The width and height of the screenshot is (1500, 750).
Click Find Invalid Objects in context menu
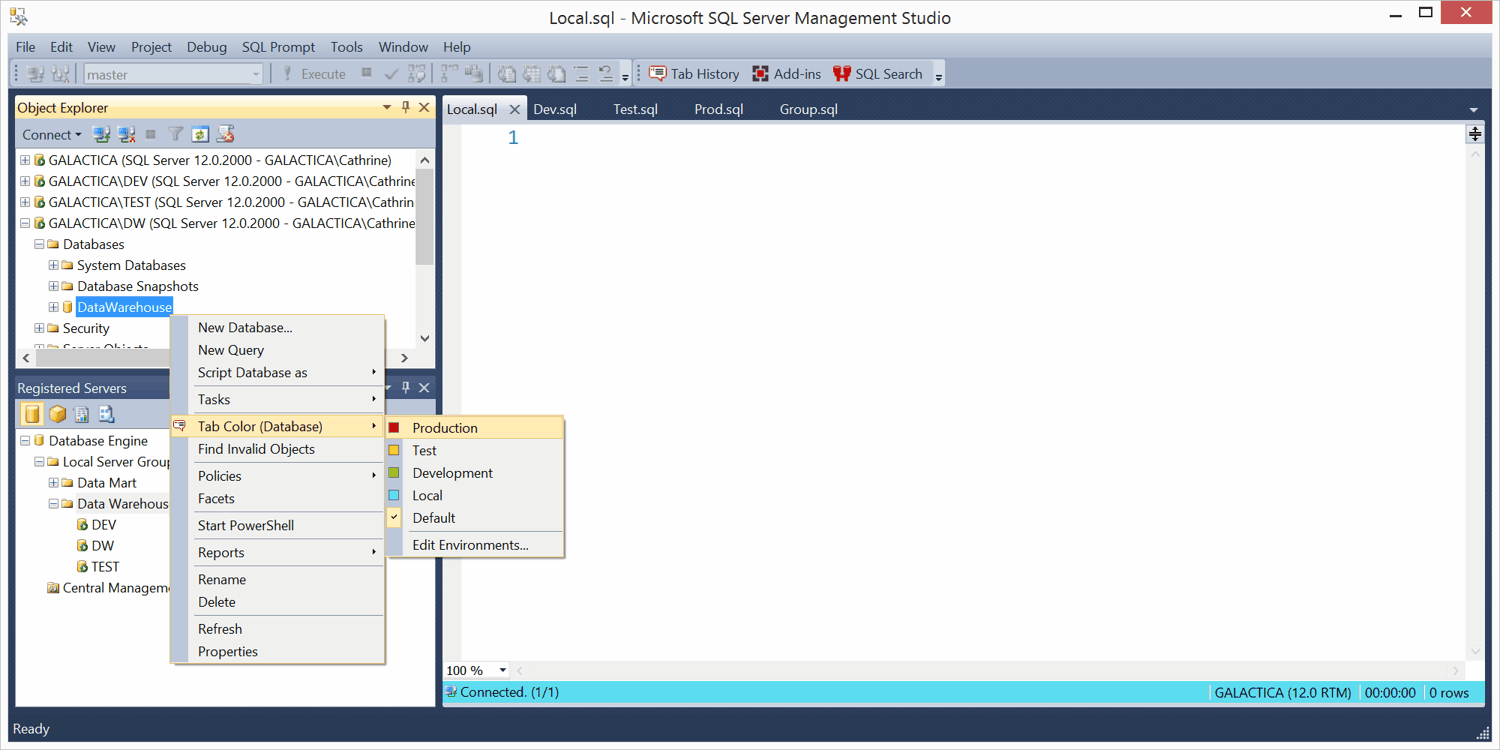(x=256, y=449)
